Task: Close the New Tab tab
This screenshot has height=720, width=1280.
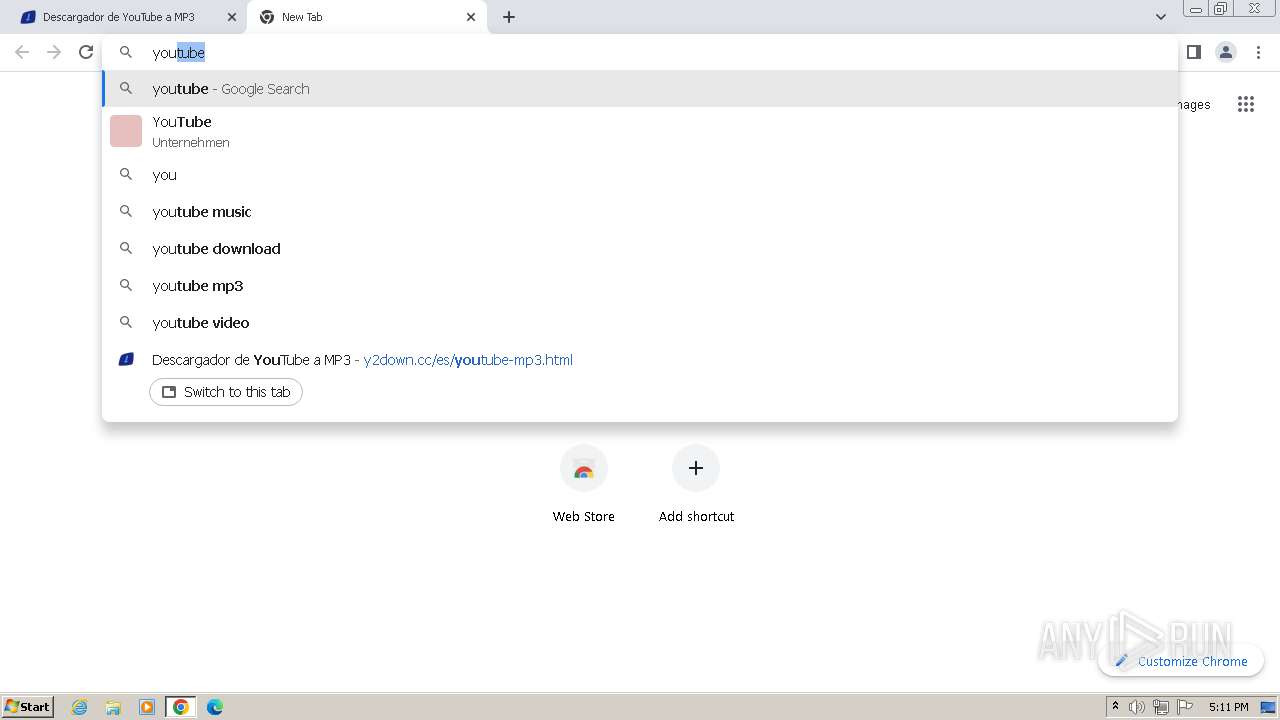Action: 471,17
